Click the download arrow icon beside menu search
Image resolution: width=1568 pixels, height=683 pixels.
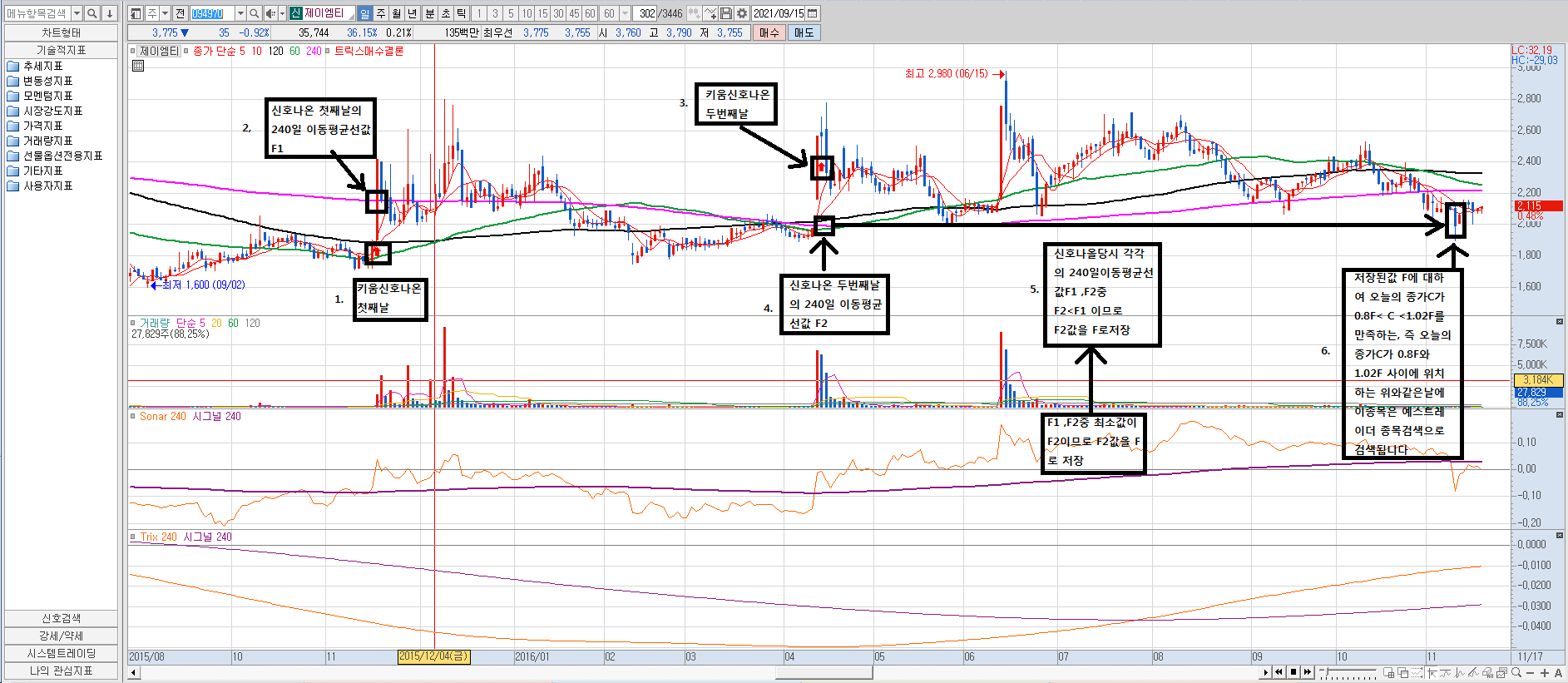pos(109,13)
